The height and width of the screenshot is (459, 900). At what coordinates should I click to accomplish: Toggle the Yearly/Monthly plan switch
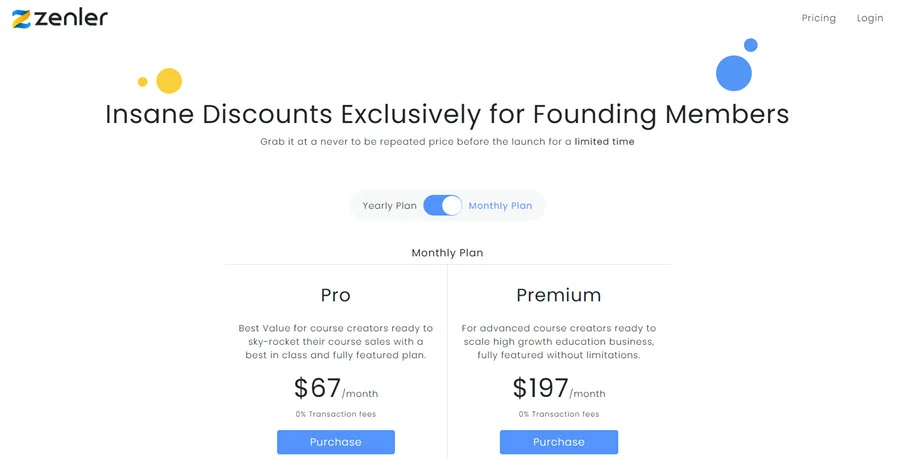[x=443, y=205]
